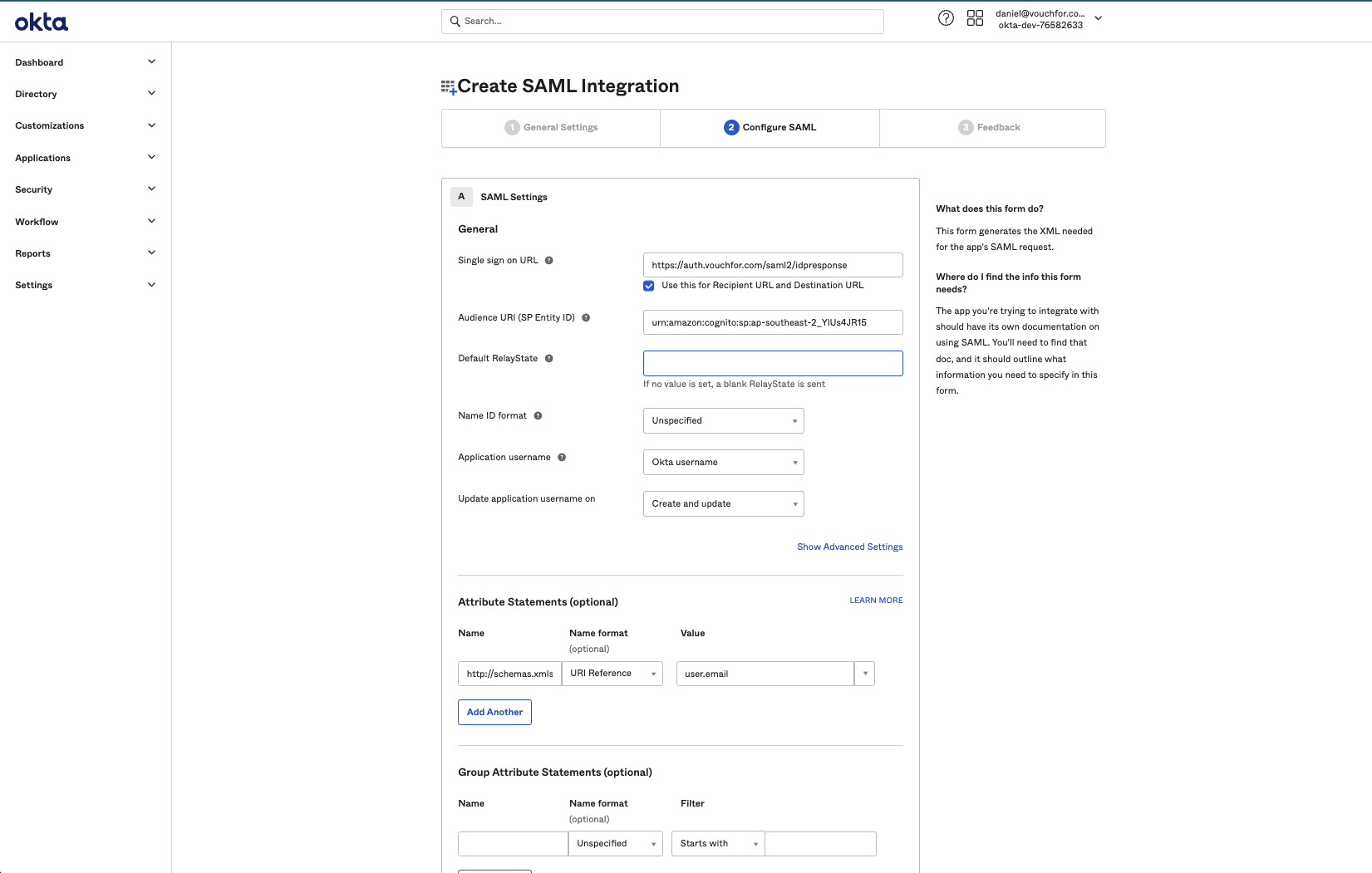The width and height of the screenshot is (1372, 873).
Task: Open the account dropdown for daniel@vouchfor
Action: (x=1049, y=19)
